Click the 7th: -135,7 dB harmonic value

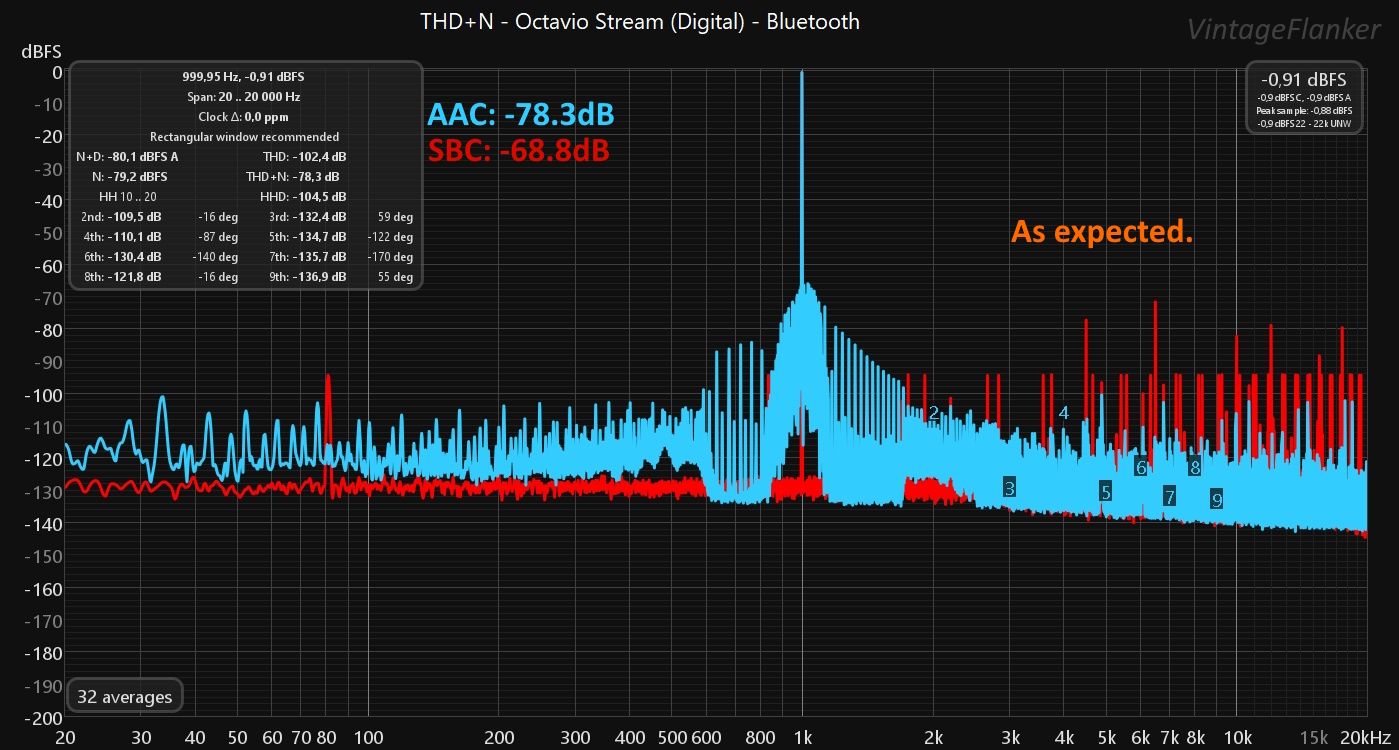[x=307, y=257]
